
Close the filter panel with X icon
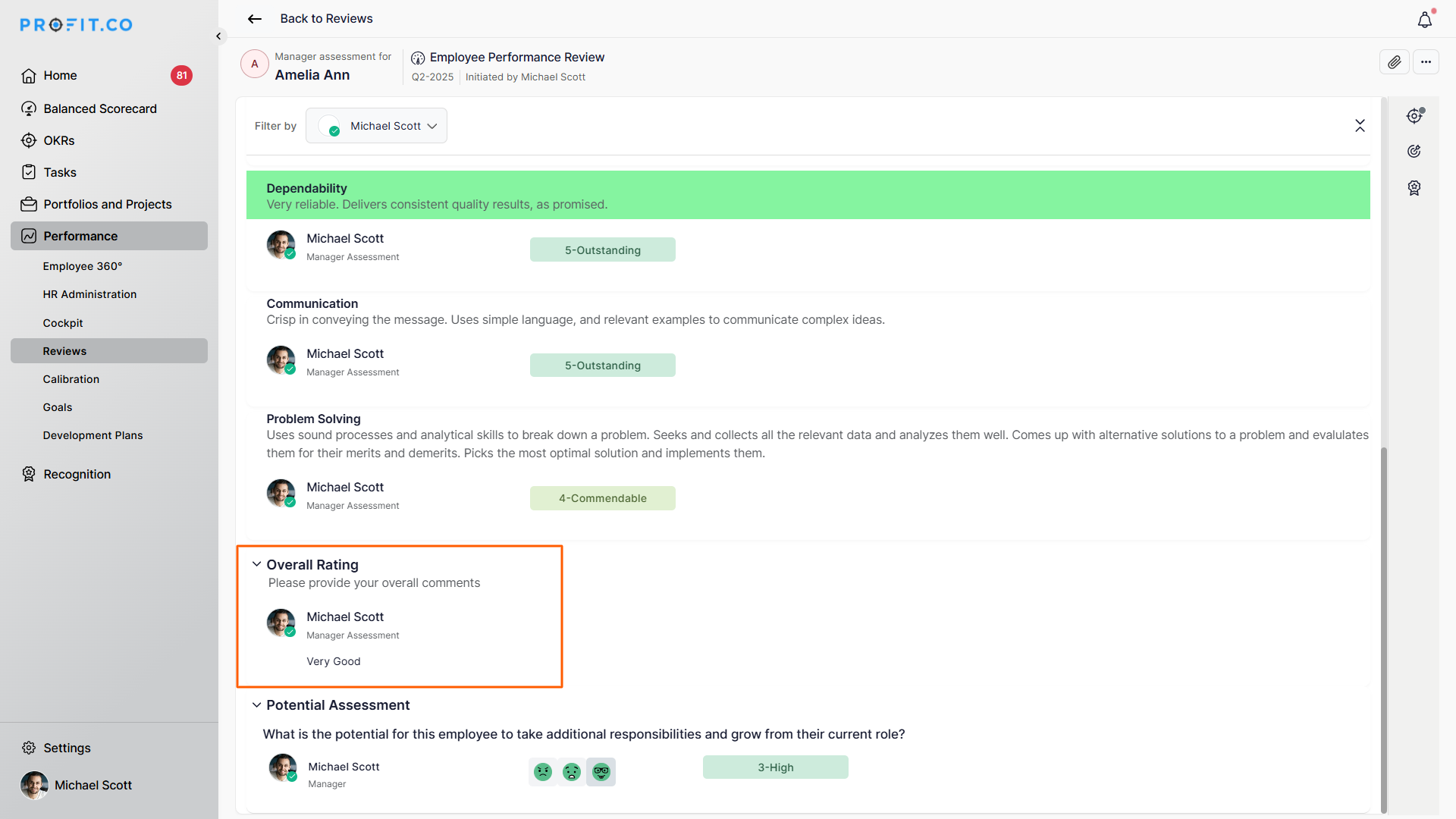1360,126
